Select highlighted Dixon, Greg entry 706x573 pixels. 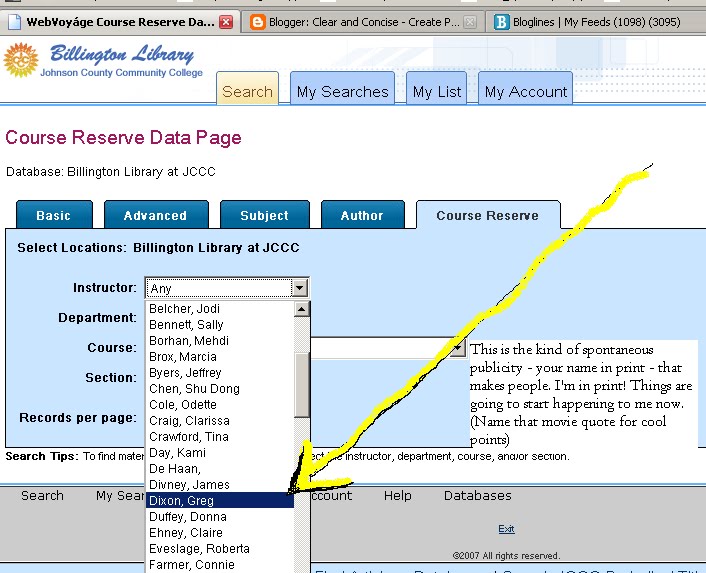(220, 501)
